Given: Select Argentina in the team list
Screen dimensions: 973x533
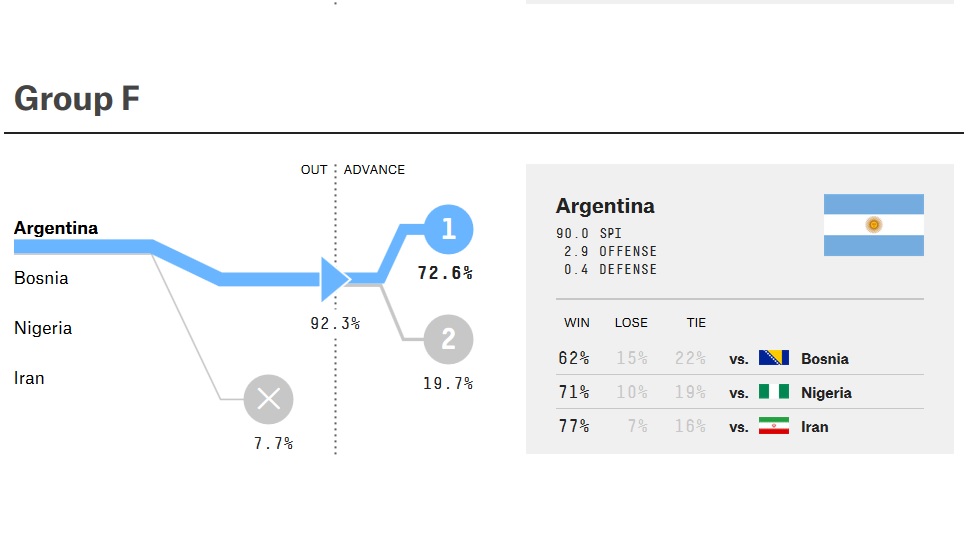Looking at the screenshot, I should point(56,228).
